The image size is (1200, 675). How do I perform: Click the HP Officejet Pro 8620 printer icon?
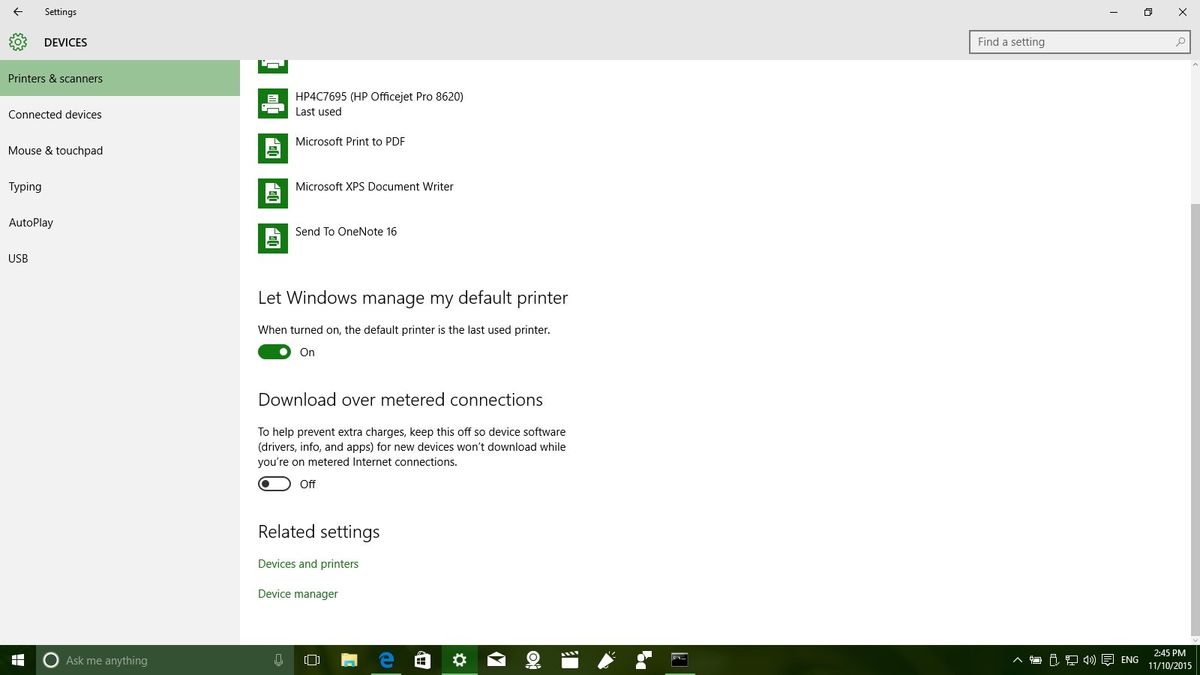pyautogui.click(x=272, y=103)
